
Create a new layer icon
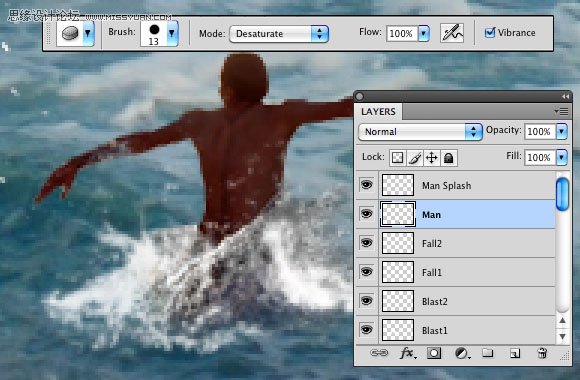tap(515, 353)
